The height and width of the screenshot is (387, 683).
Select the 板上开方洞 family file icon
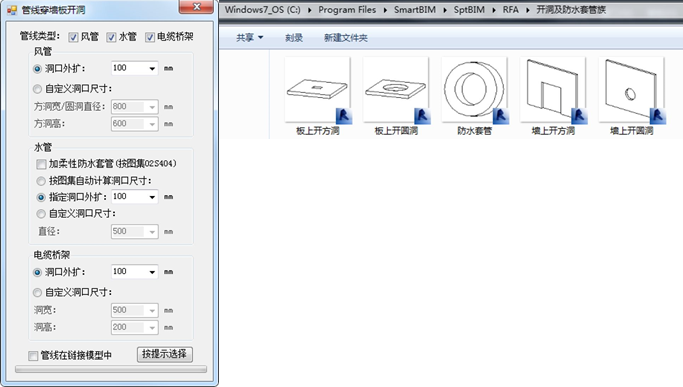(318, 90)
